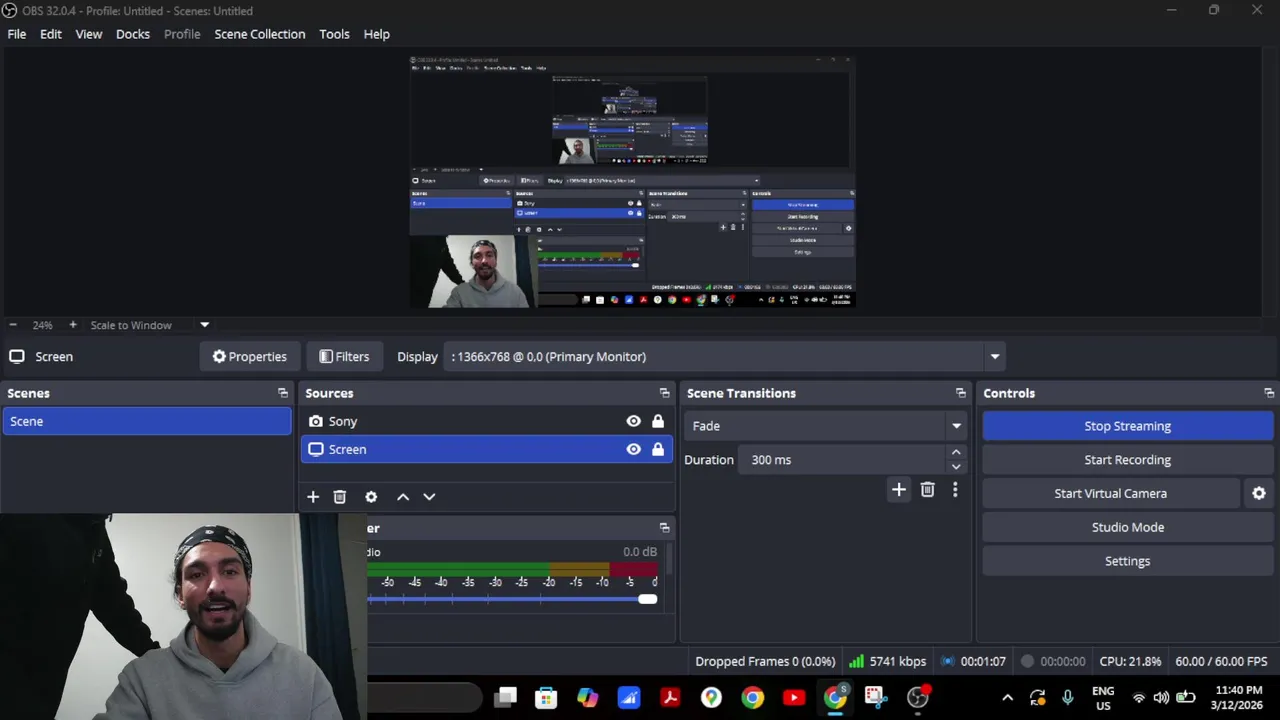Screen dimensions: 1280x720
Task: Add a new source with the plus icon
Action: tap(313, 496)
